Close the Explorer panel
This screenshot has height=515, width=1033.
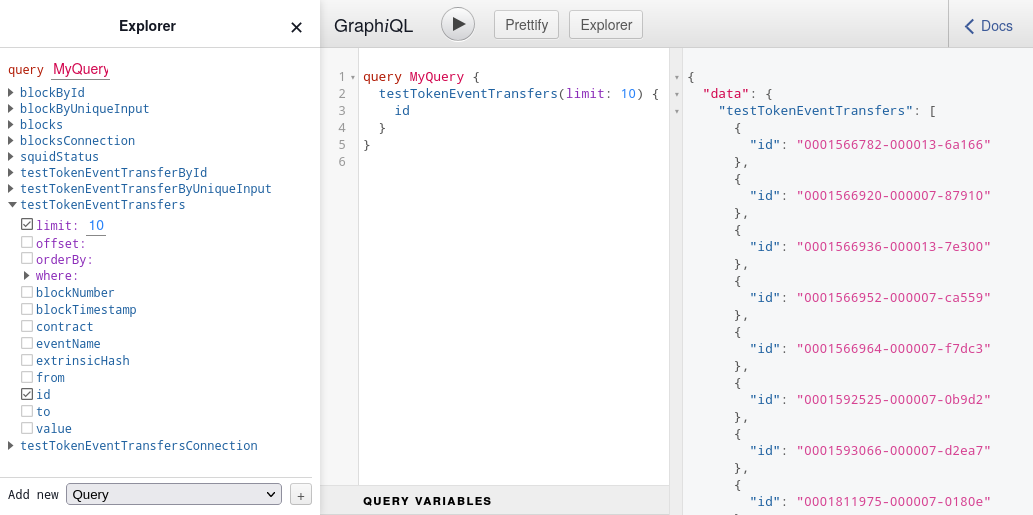click(x=296, y=27)
